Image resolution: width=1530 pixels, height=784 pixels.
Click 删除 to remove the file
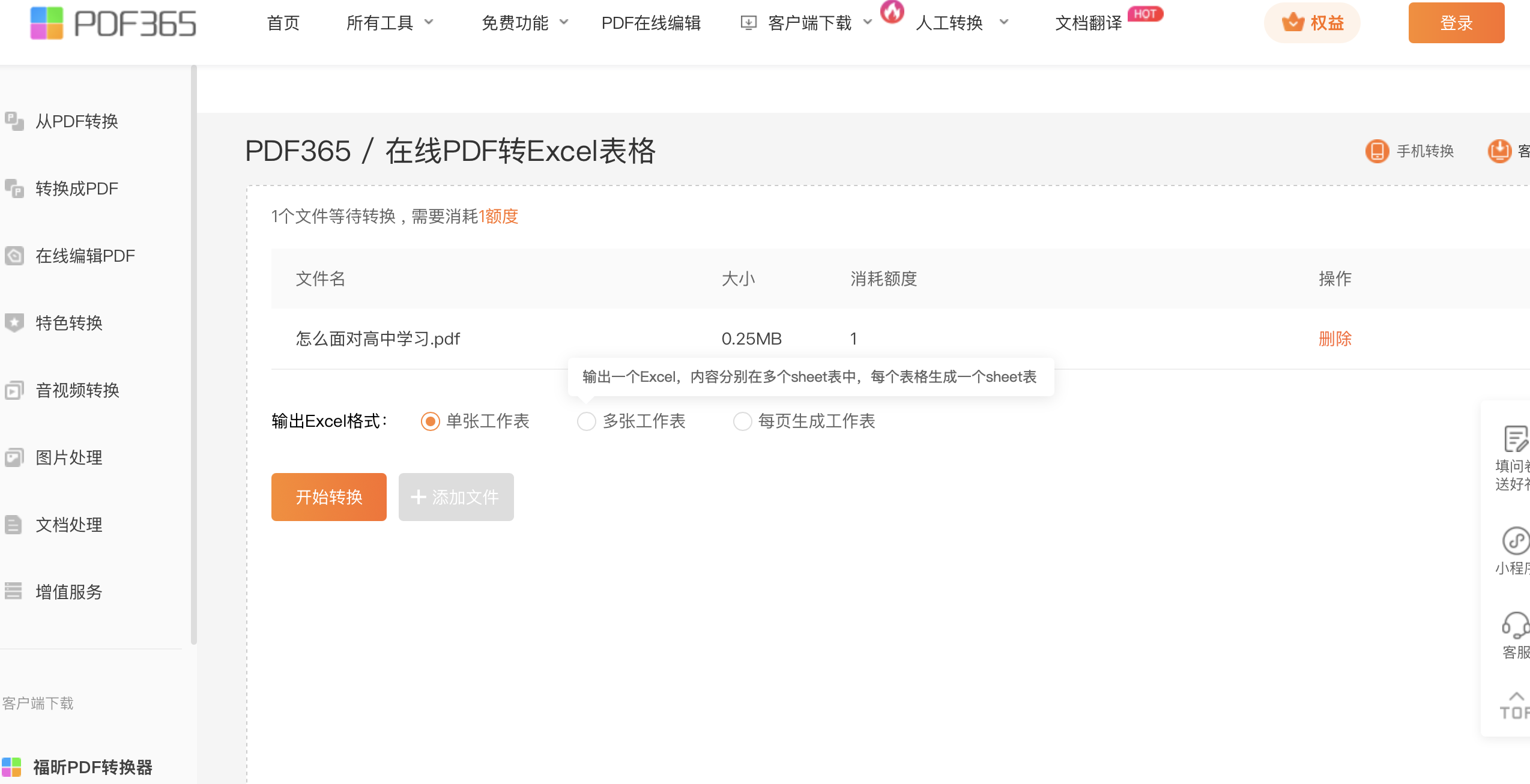pos(1335,339)
